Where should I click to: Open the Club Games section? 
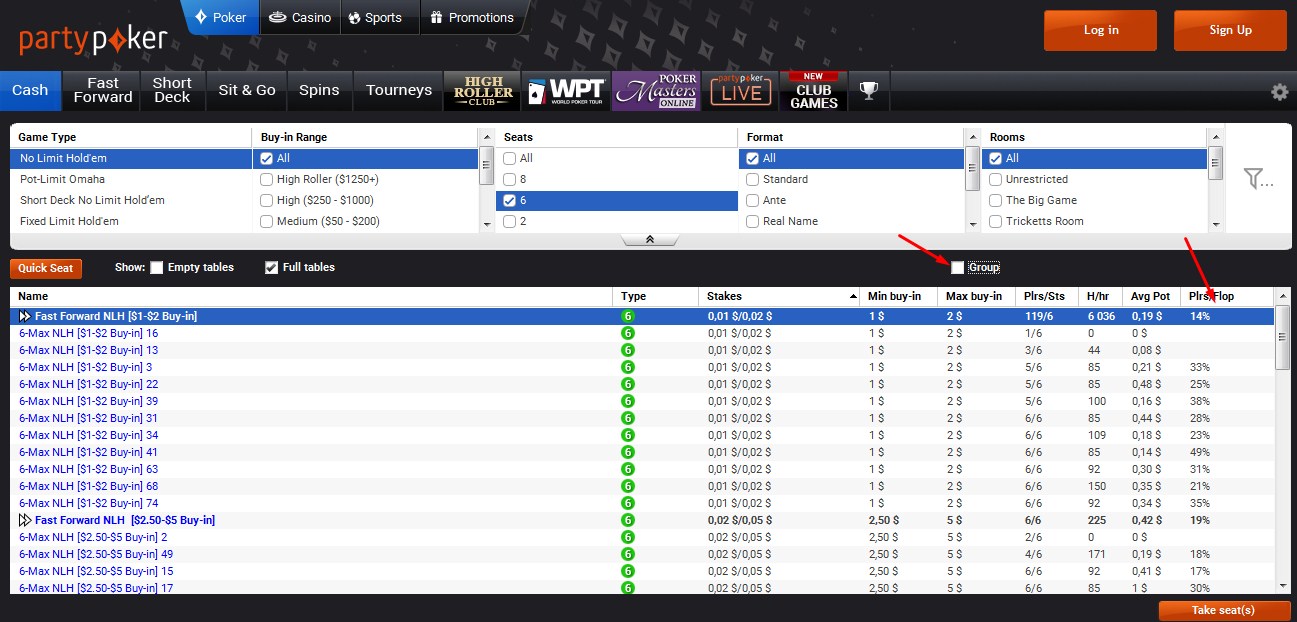tap(813, 91)
